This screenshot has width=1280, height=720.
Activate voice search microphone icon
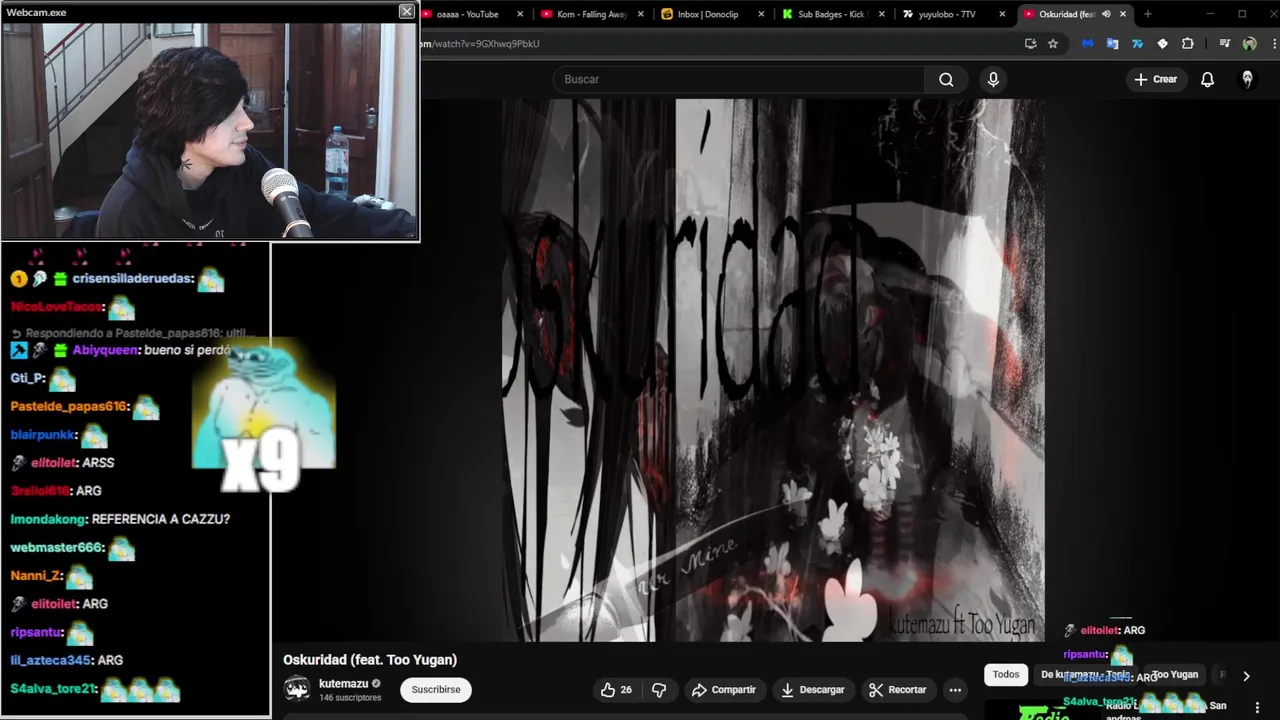pyautogui.click(x=993, y=80)
